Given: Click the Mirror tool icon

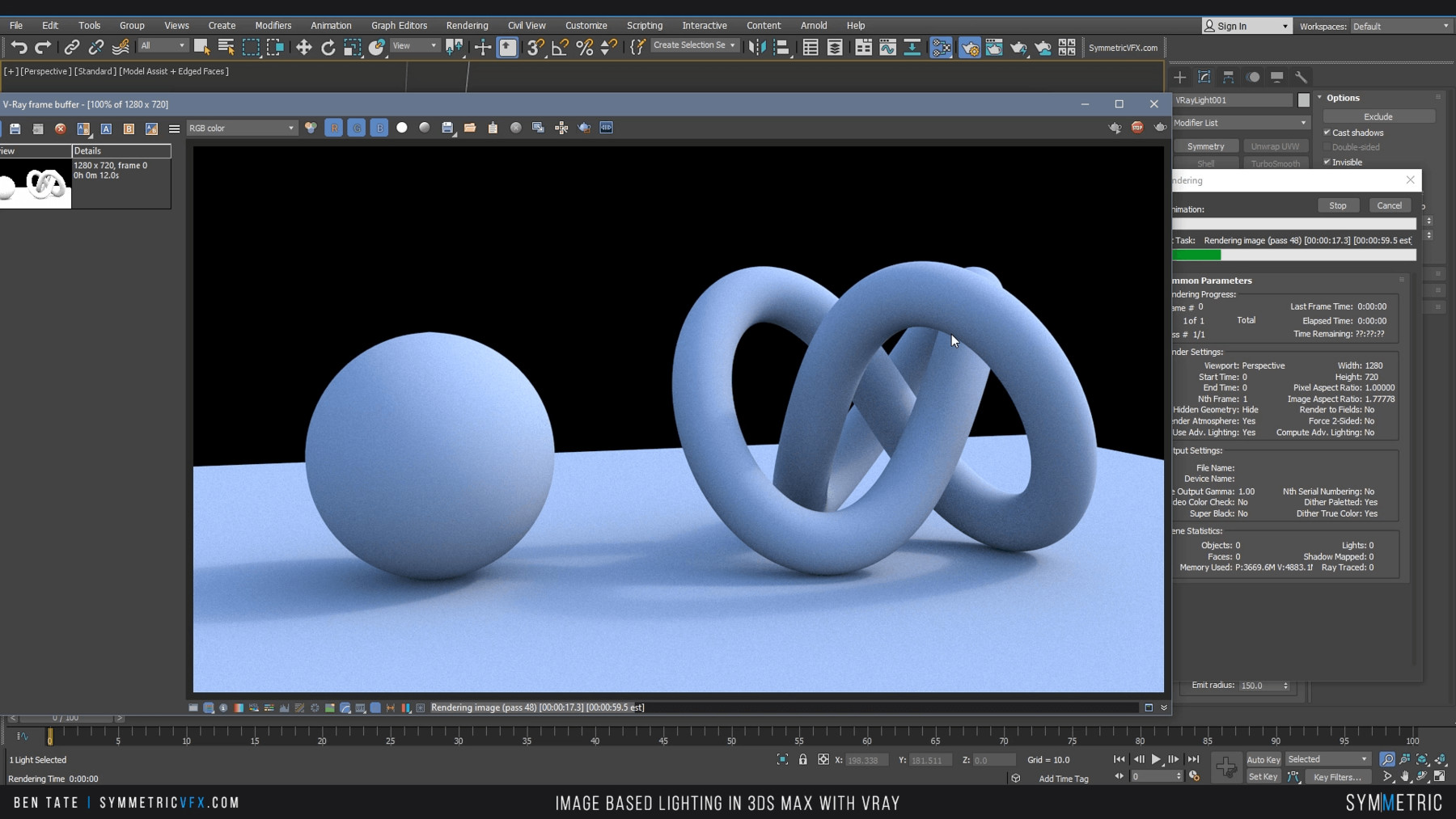Looking at the screenshot, I should click(x=756, y=47).
